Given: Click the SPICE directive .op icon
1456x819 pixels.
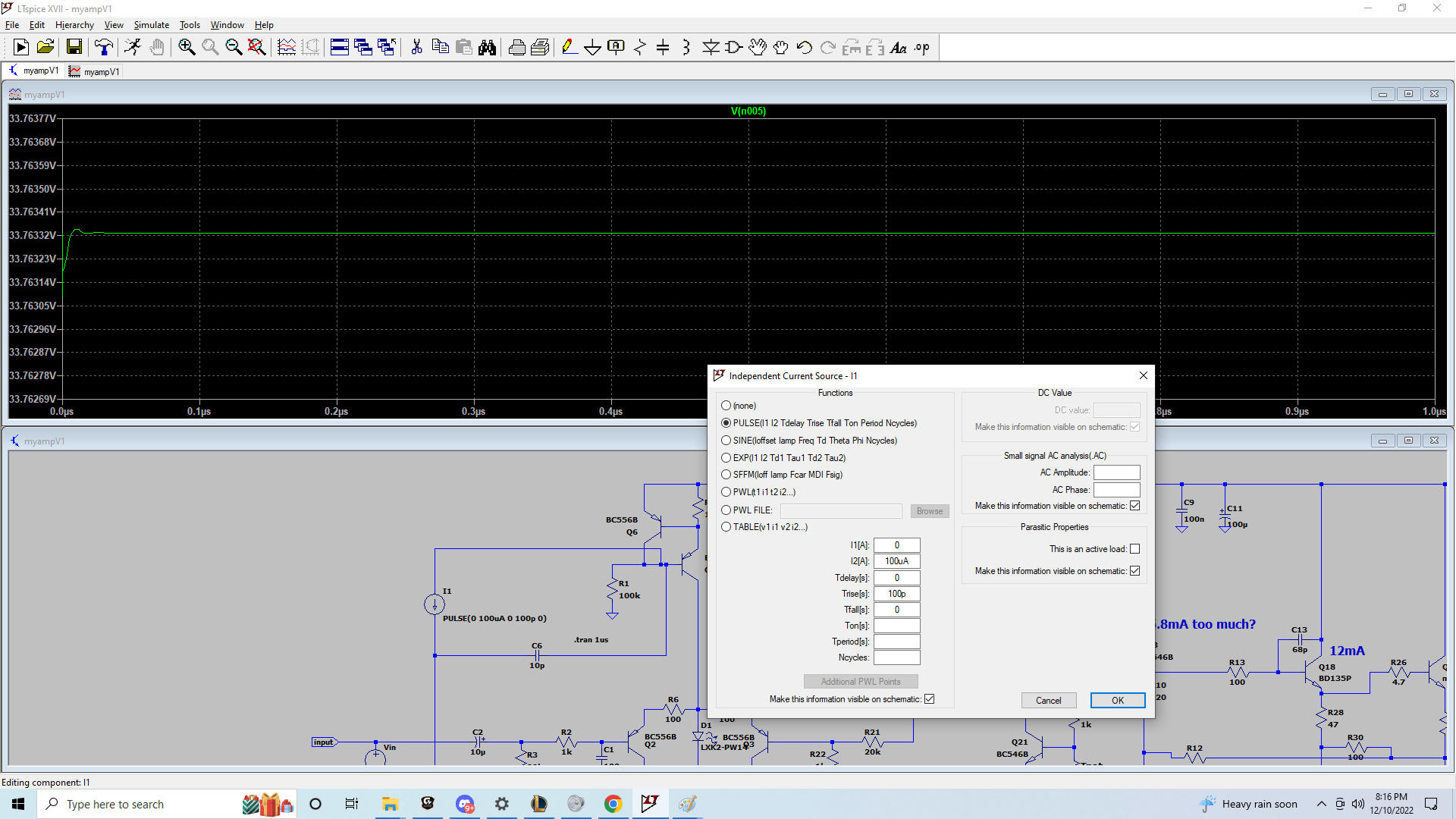Looking at the screenshot, I should 922,48.
